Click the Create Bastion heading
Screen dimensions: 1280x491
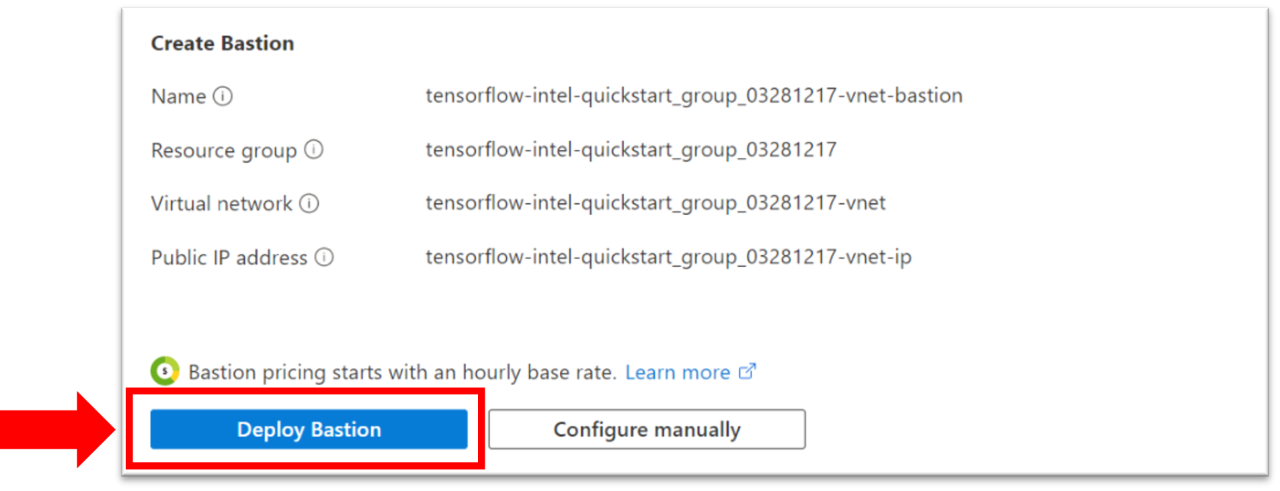(x=222, y=44)
